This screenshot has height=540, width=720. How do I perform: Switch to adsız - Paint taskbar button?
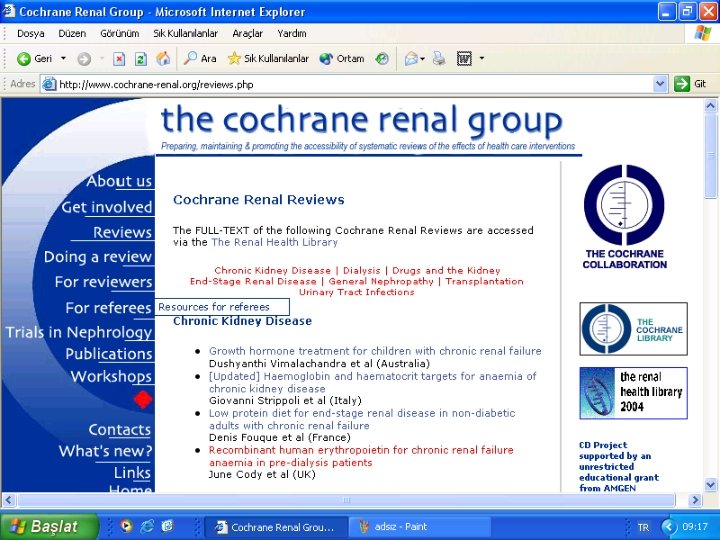[418, 527]
